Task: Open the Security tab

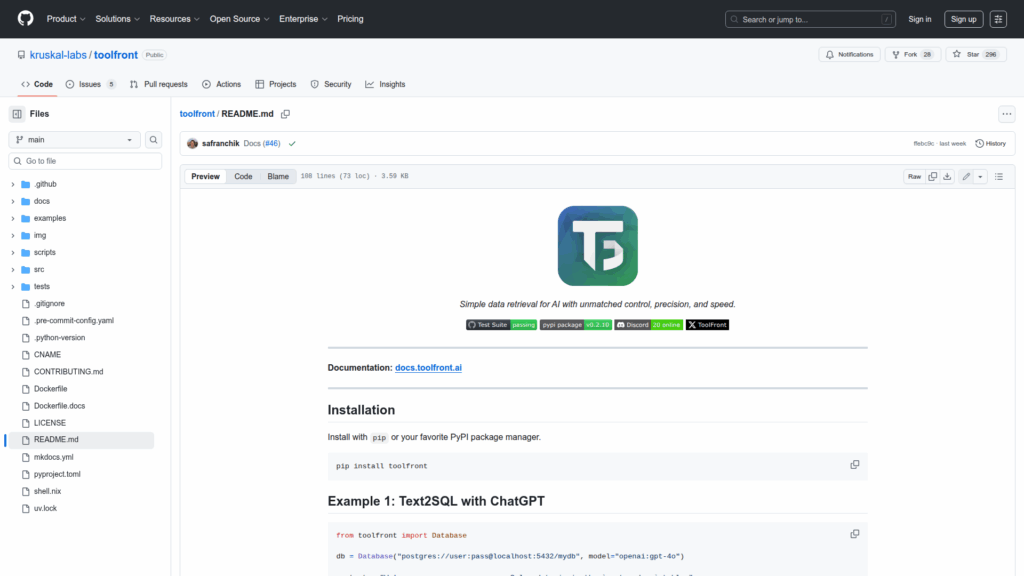Action: click(331, 84)
